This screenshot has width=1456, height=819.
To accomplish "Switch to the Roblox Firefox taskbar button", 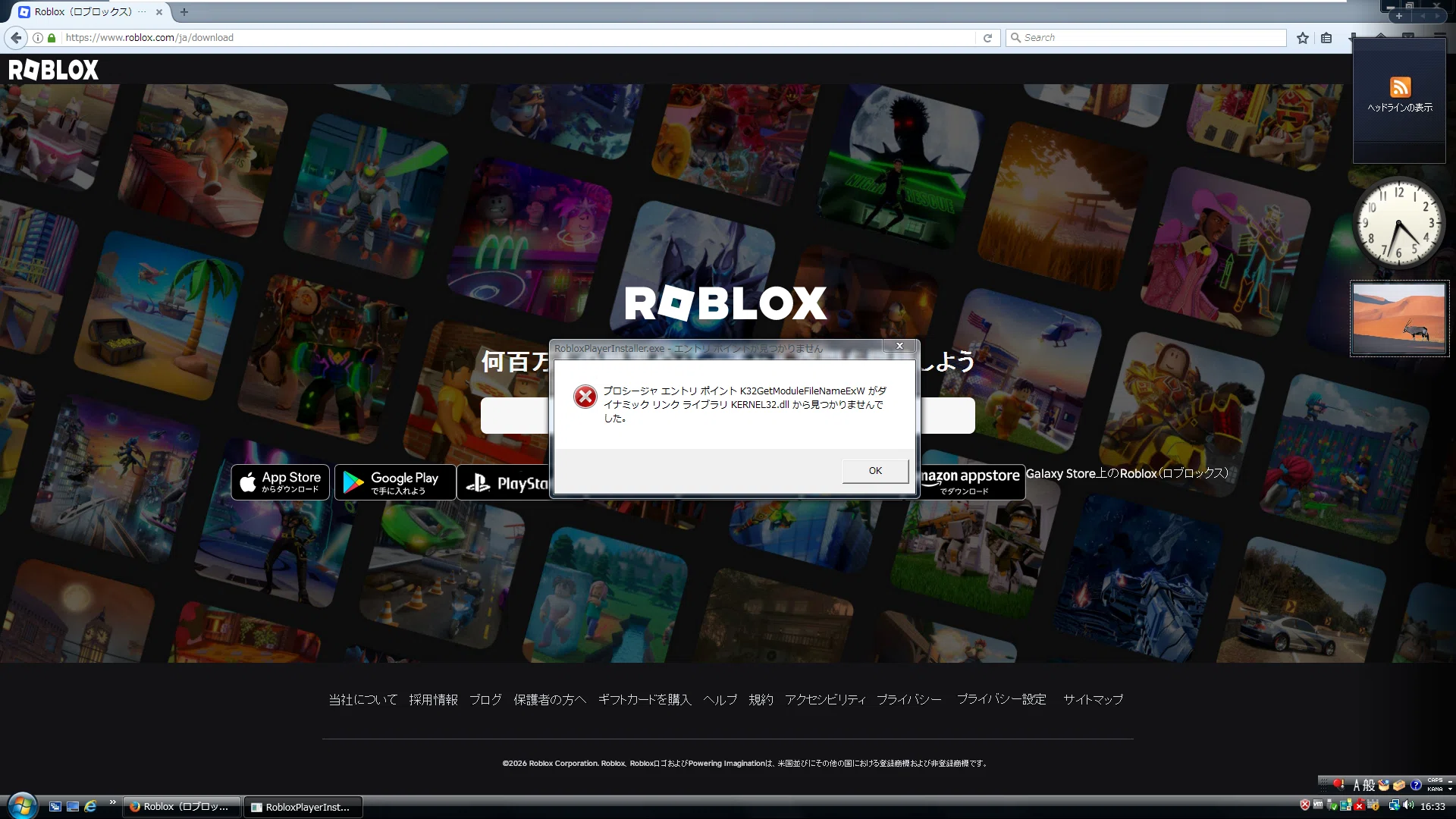I will pos(181,807).
